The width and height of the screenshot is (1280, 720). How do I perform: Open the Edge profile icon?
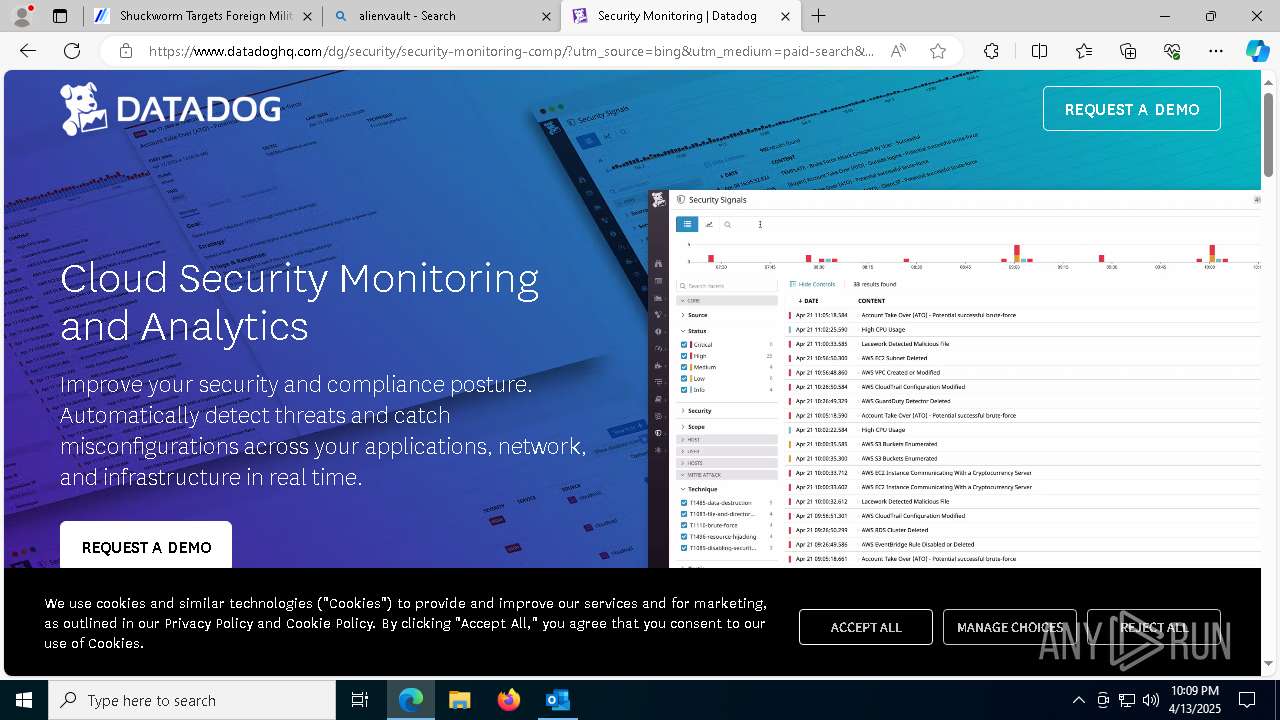pos(22,16)
